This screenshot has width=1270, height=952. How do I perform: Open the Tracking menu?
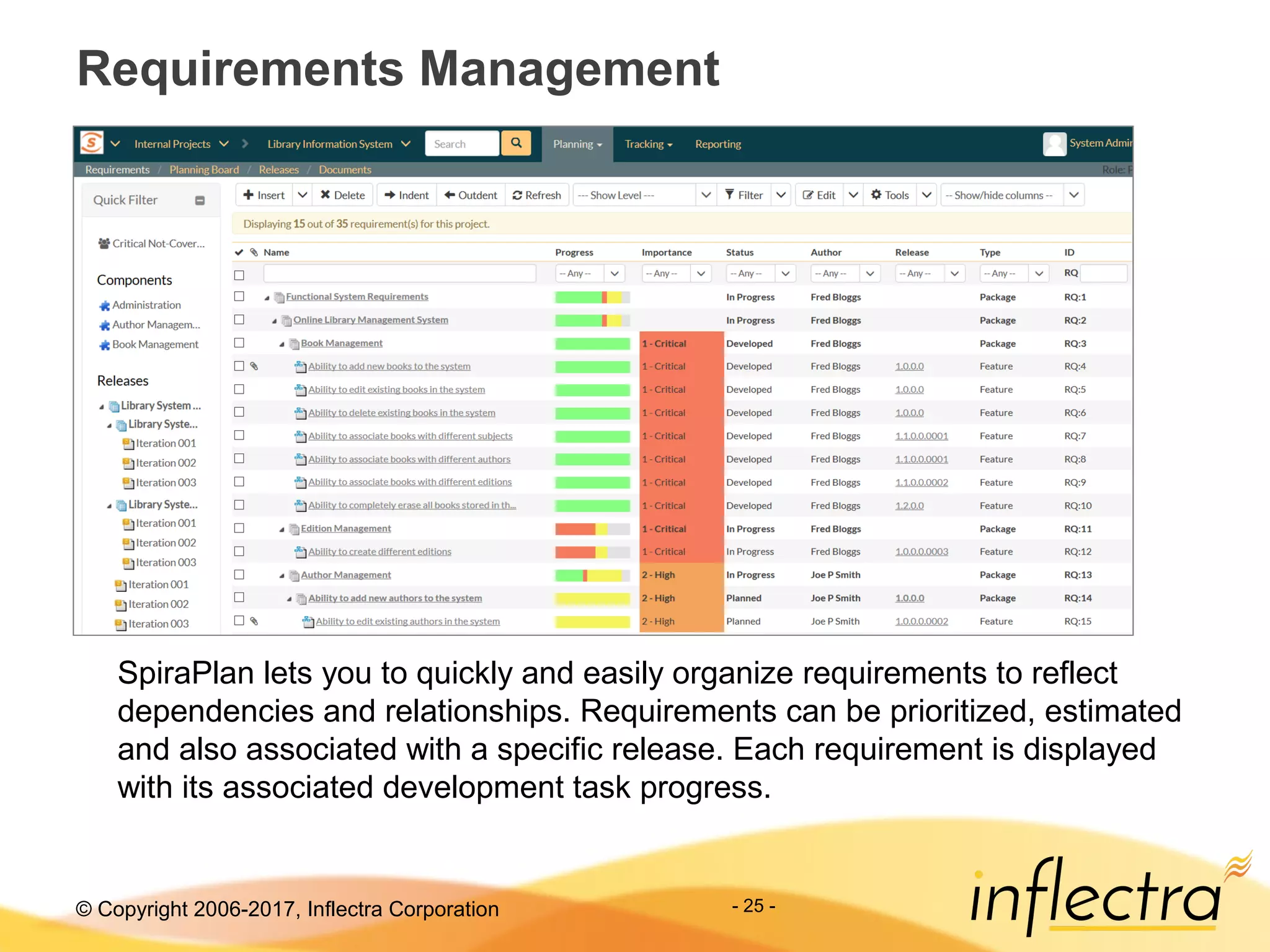click(x=648, y=144)
